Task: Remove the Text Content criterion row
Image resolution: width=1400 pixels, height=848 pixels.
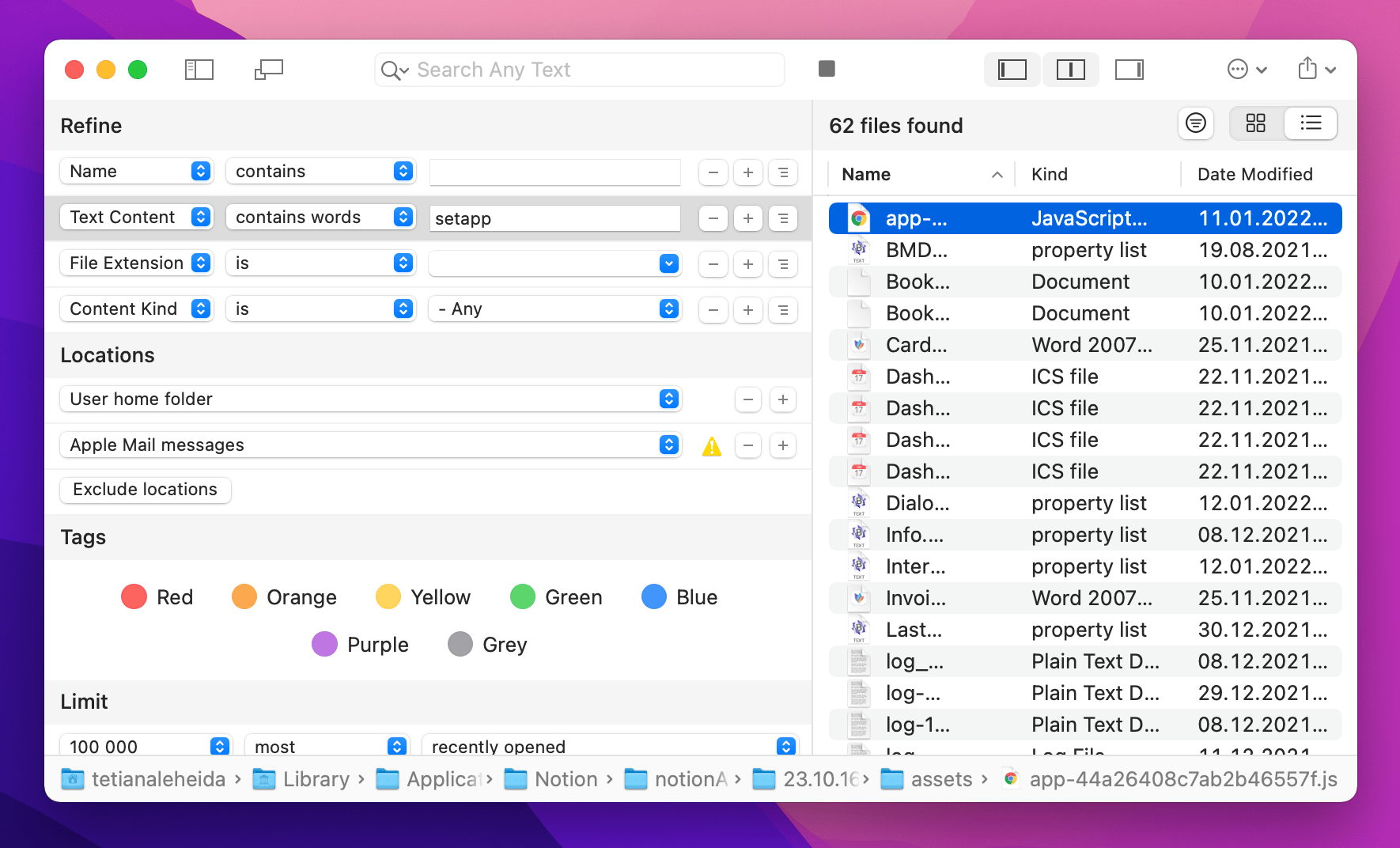Action: click(713, 218)
